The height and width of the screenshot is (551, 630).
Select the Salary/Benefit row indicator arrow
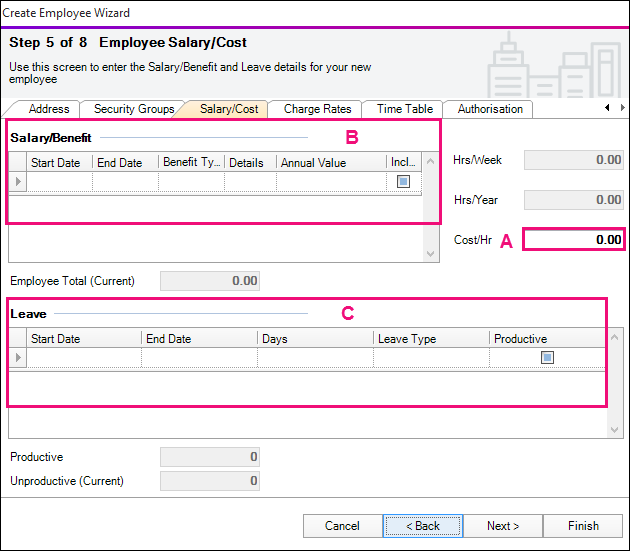(x=17, y=182)
